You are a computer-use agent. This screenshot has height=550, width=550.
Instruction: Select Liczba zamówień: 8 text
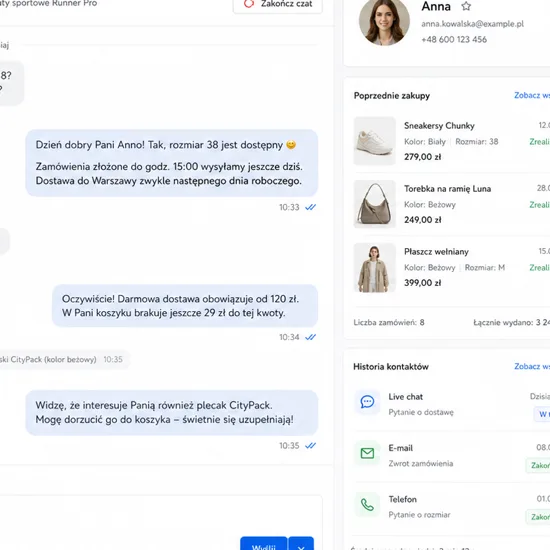pos(389,322)
